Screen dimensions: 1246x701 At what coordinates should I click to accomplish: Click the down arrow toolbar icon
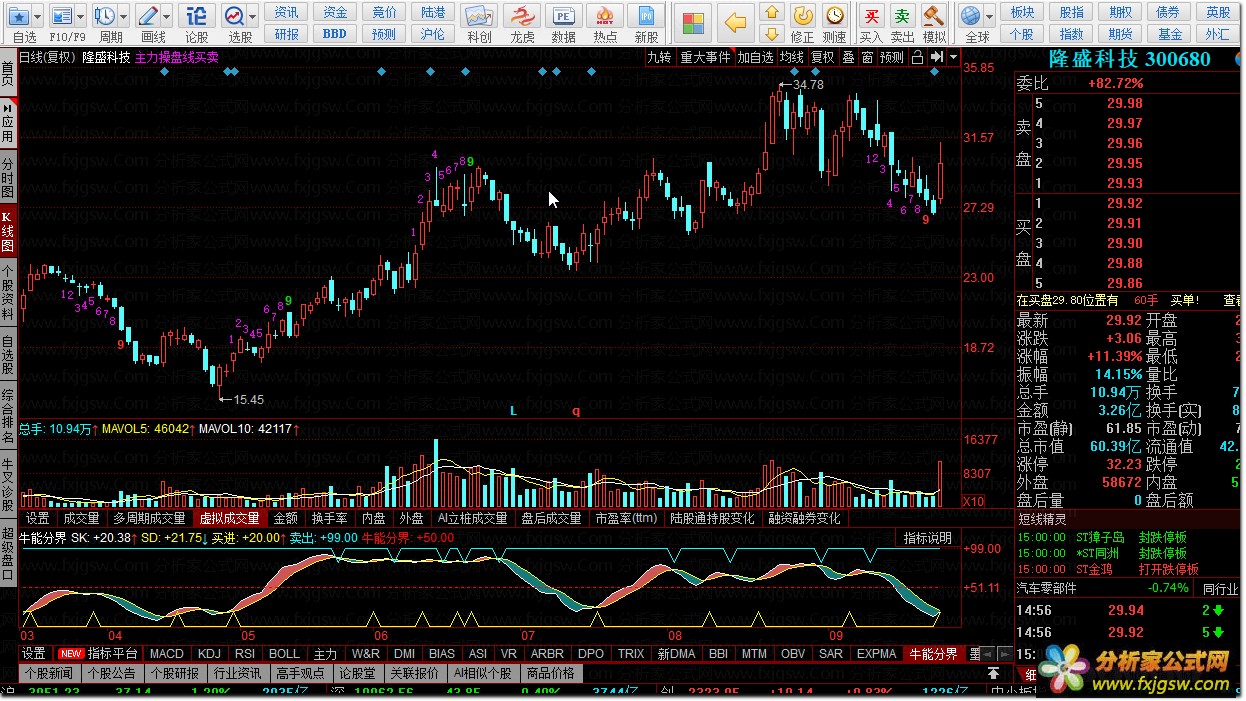click(771, 33)
